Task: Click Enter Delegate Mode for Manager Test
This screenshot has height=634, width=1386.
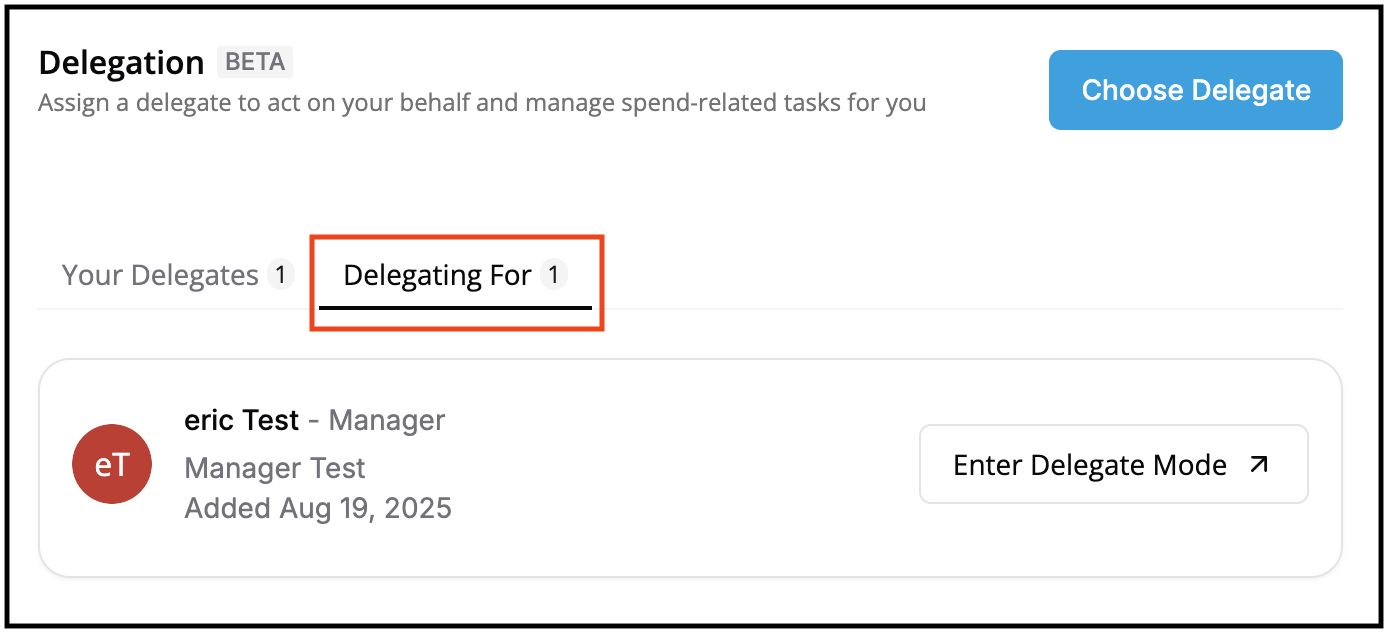Action: (1113, 464)
